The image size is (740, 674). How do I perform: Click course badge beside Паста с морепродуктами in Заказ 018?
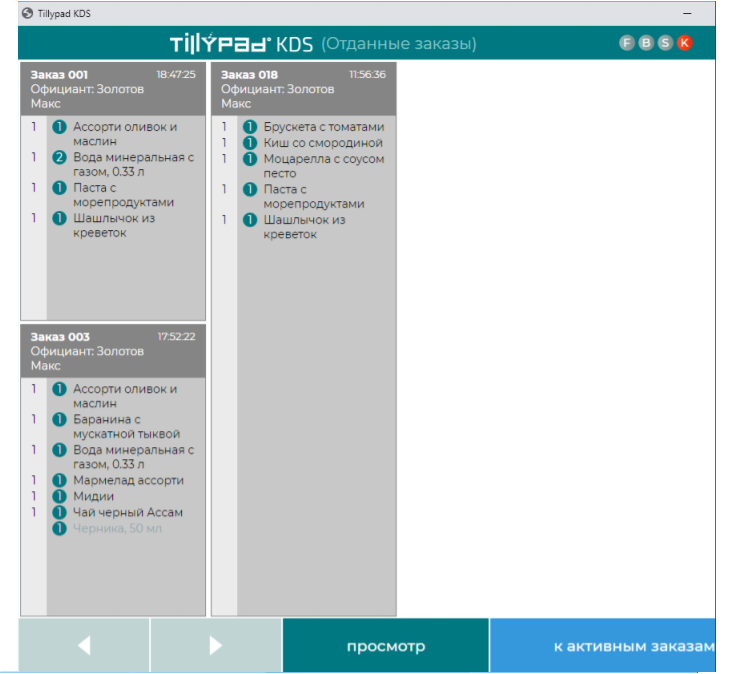coord(250,189)
